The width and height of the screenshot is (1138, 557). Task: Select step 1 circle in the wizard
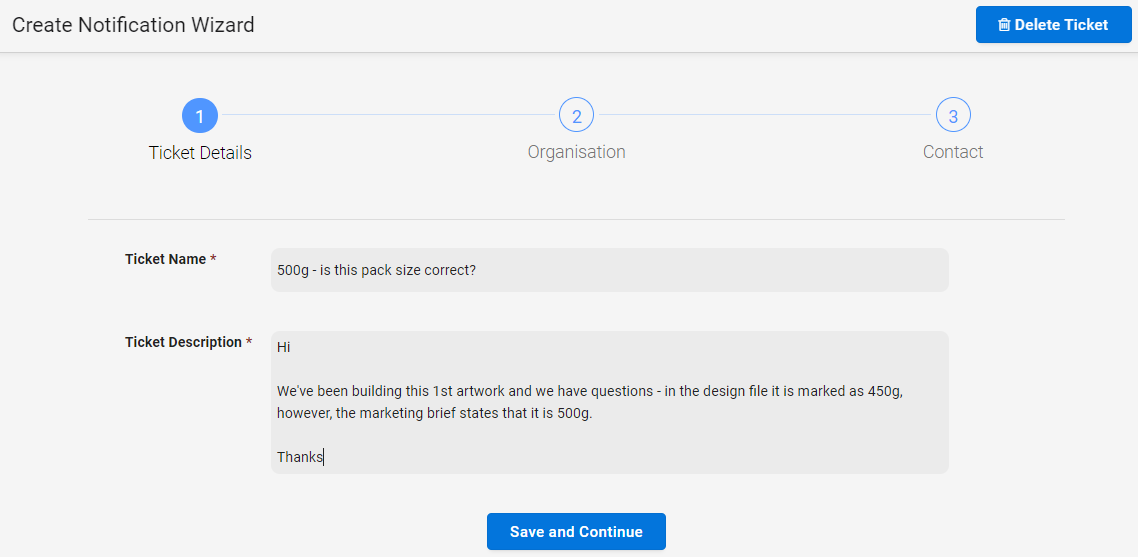[200, 115]
